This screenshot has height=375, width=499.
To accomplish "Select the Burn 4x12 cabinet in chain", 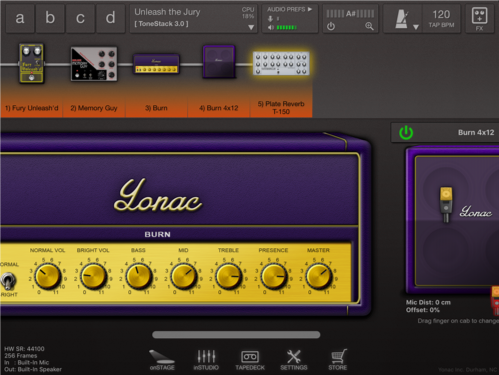I will 219,62.
